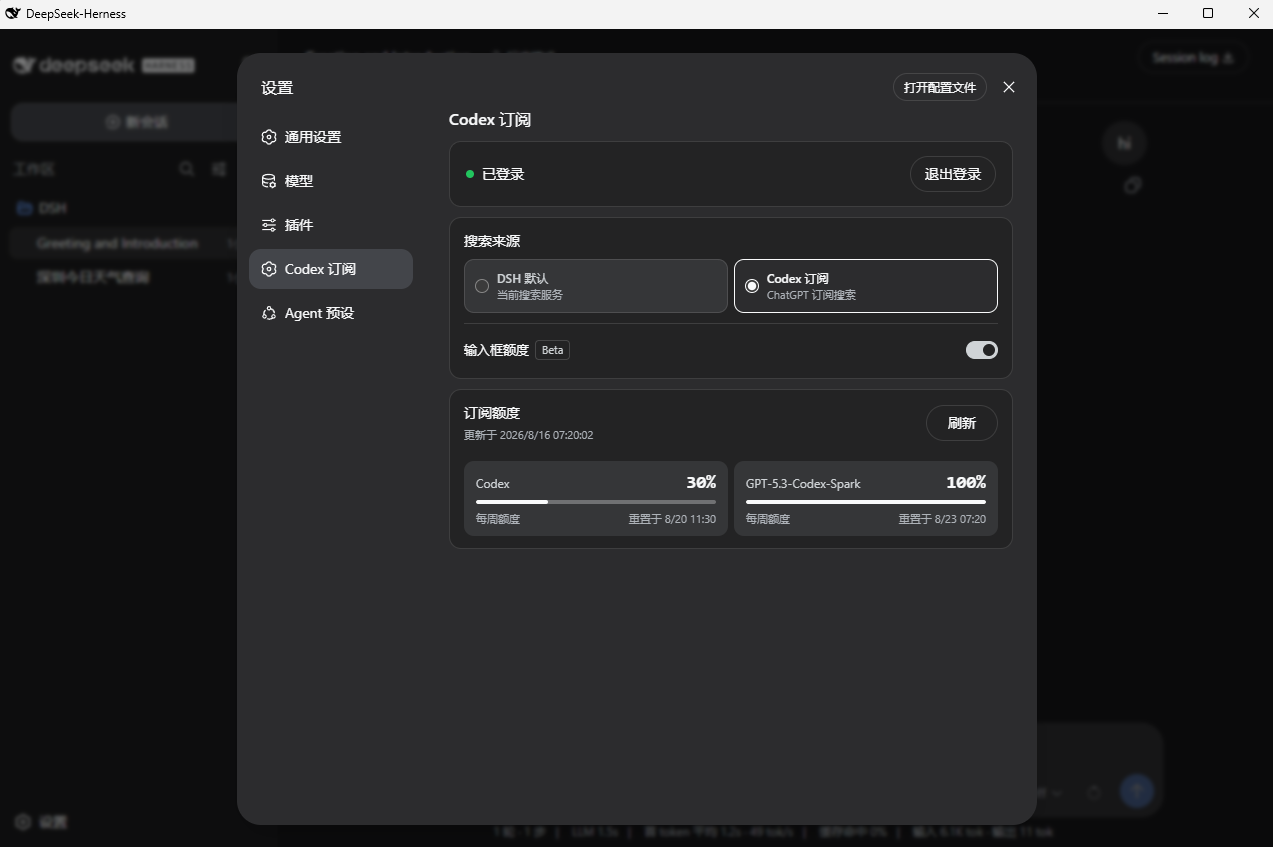This screenshot has width=1273, height=847.
Task: Click the 30% Codex quota value
Action: tap(701, 483)
